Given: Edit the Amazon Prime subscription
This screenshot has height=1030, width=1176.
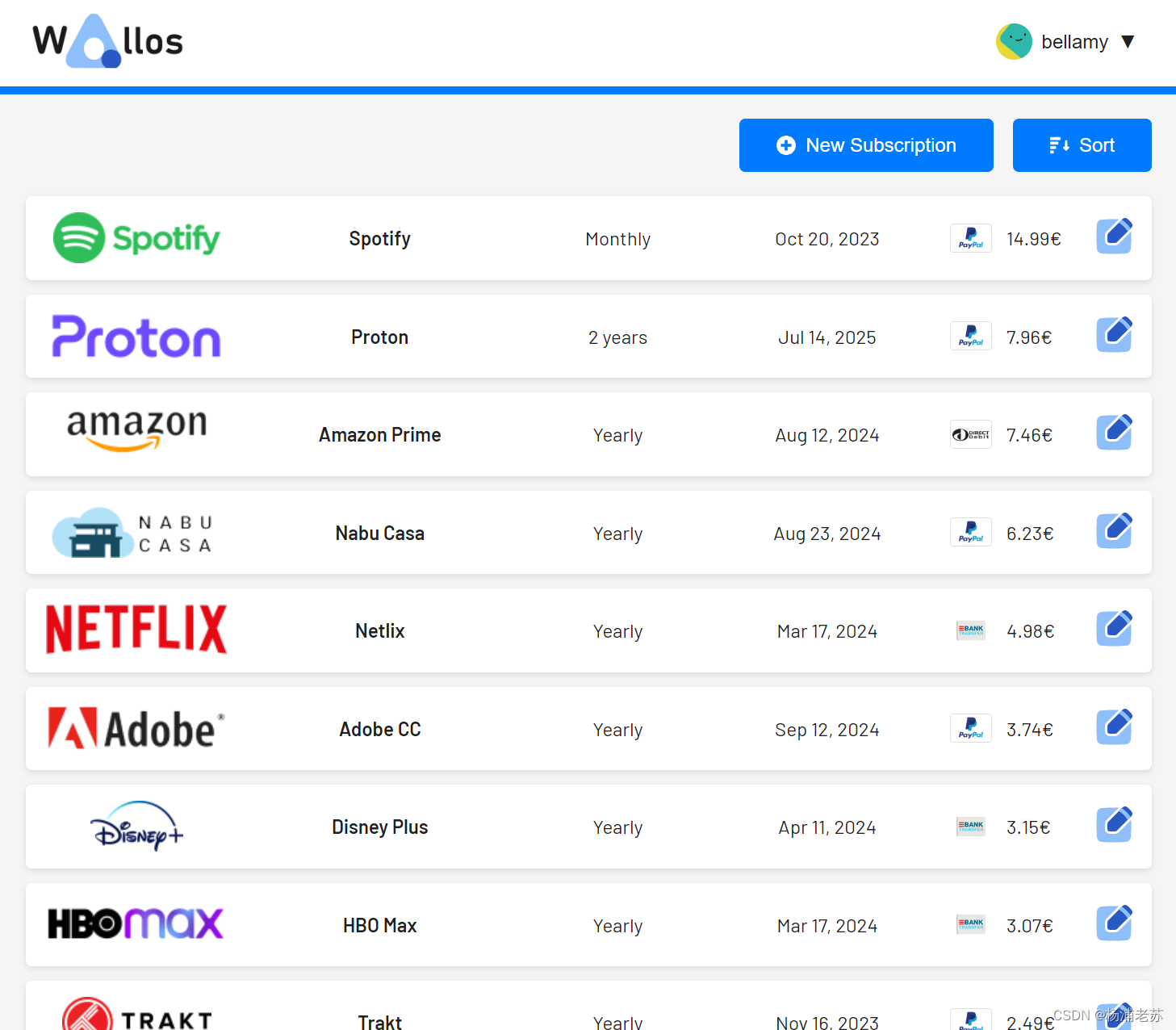Looking at the screenshot, I should point(1114,433).
